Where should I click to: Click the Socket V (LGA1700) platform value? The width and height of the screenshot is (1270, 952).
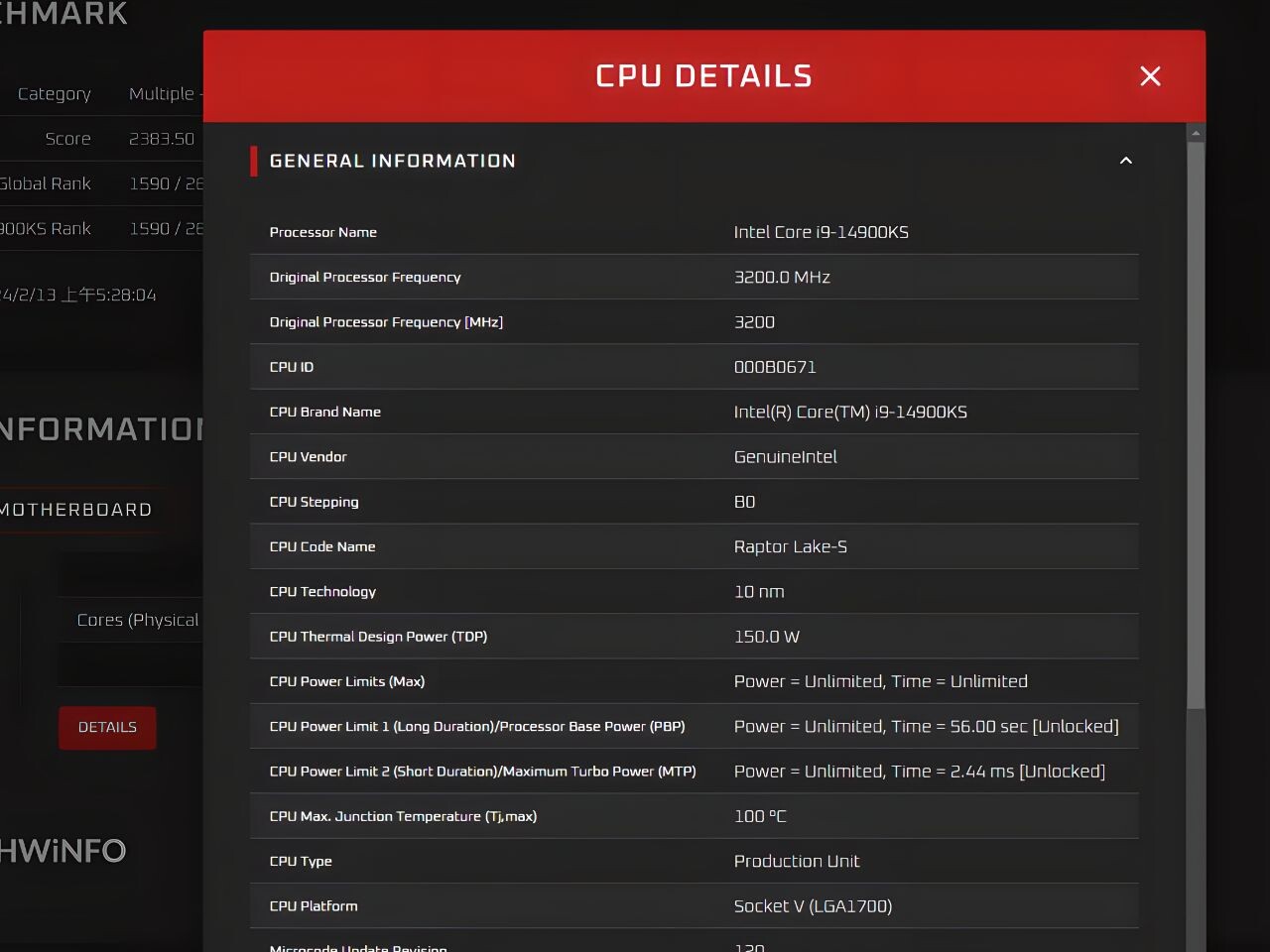coord(813,906)
